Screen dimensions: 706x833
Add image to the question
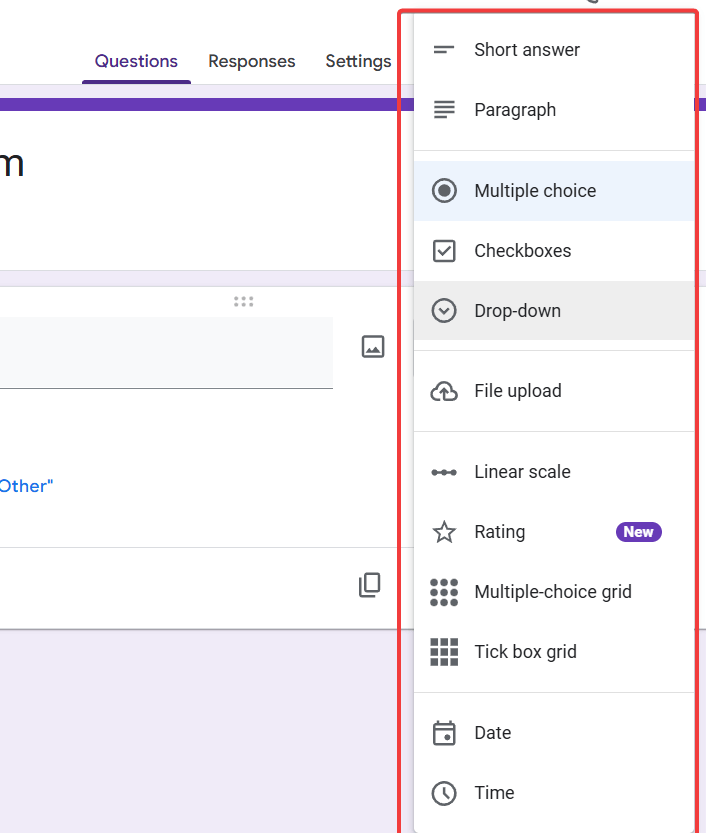coord(373,347)
